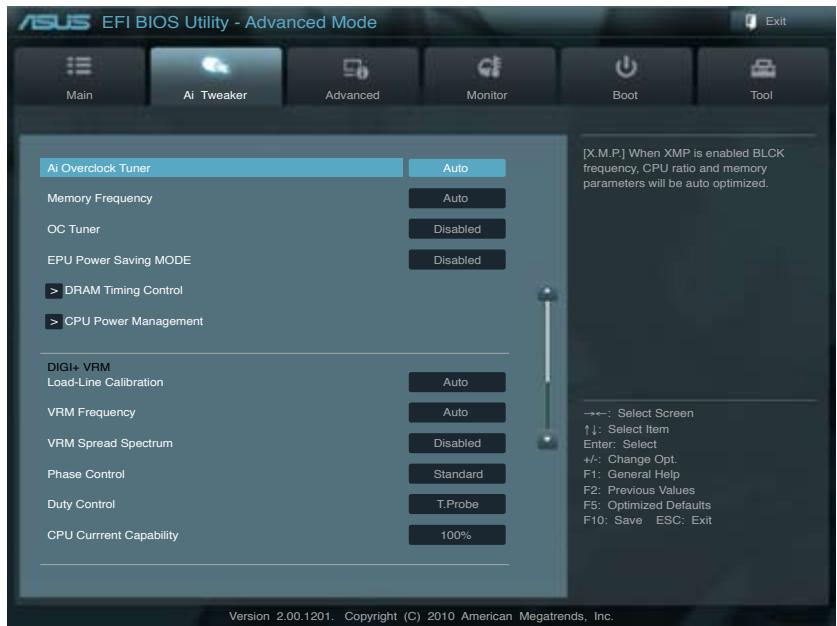837x626 pixels.
Task: Click the Exit button text
Action: (776, 21)
